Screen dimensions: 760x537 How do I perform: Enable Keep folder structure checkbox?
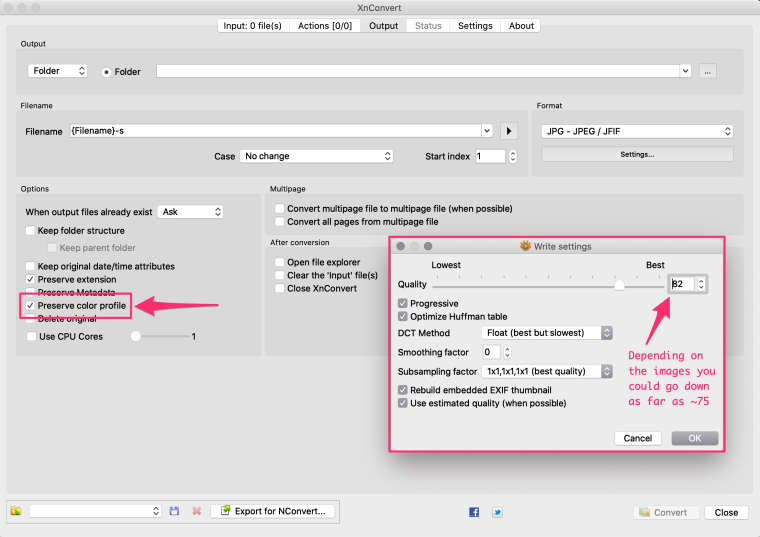pos(30,231)
